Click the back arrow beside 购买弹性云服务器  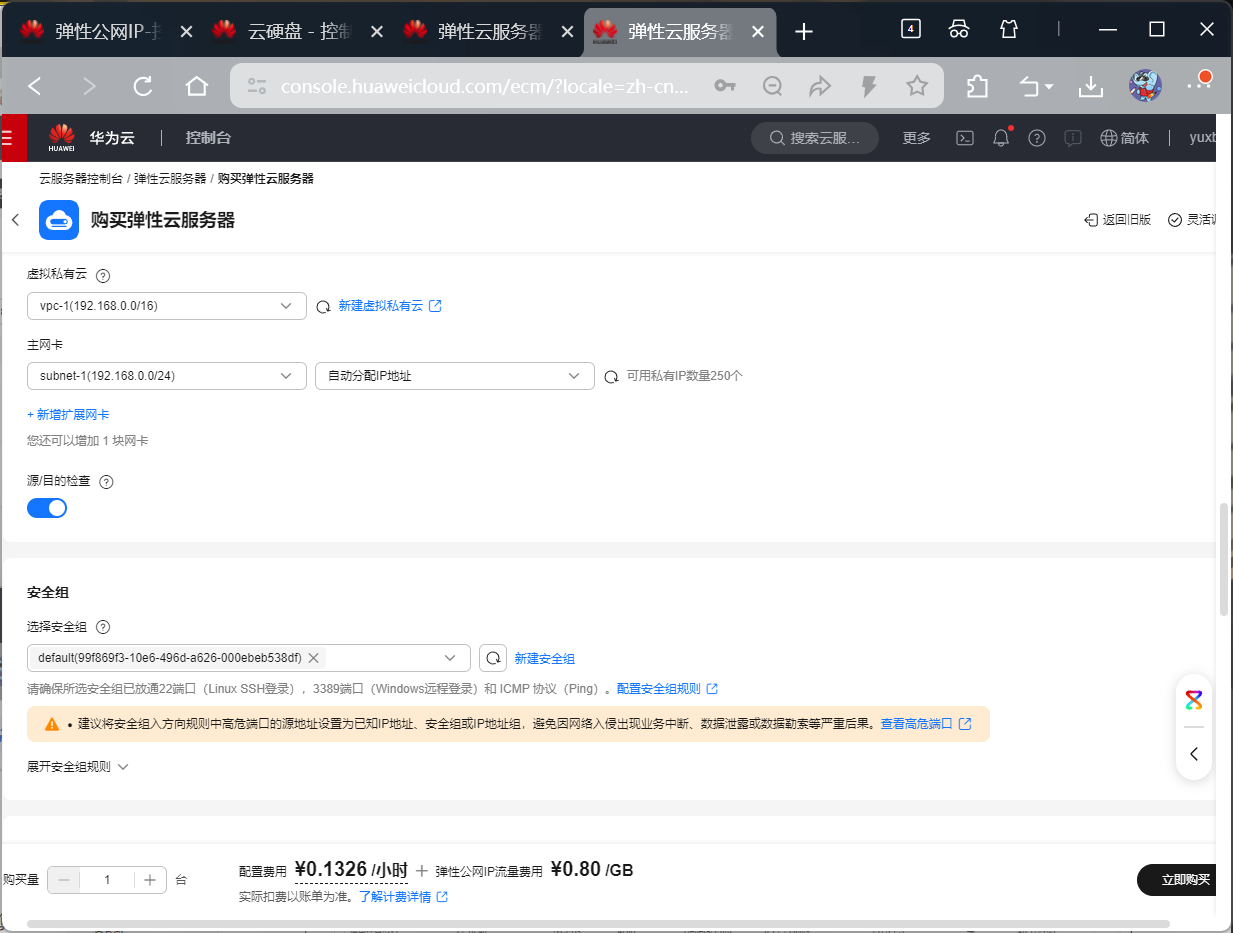(15, 220)
